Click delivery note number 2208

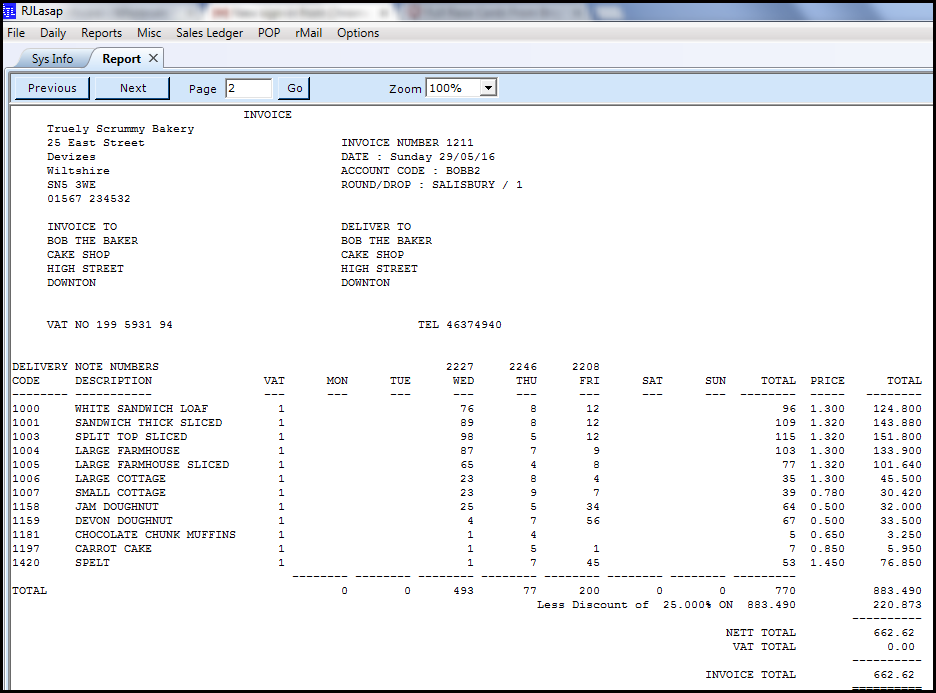pos(586,366)
